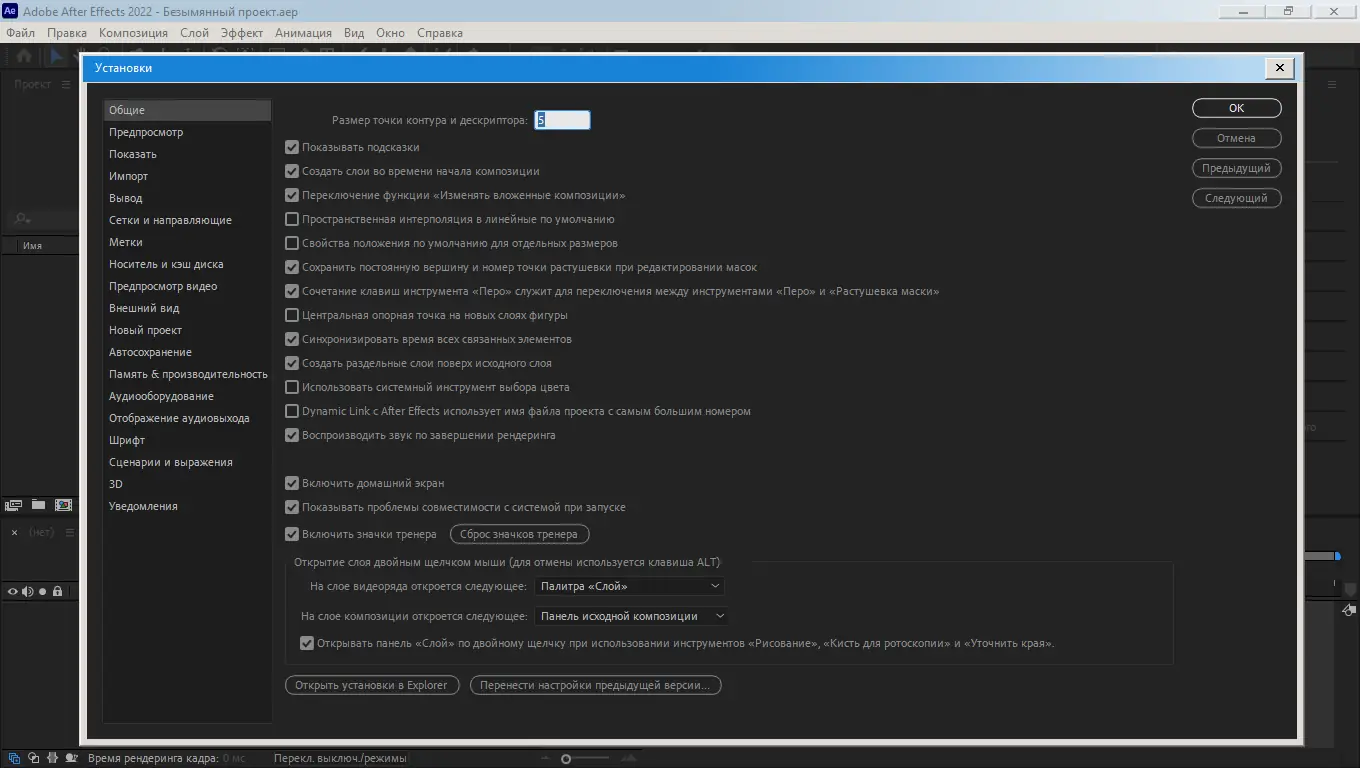Check «Использовать системный инструмент выбора цвета»
The image size is (1360, 768).
point(292,387)
